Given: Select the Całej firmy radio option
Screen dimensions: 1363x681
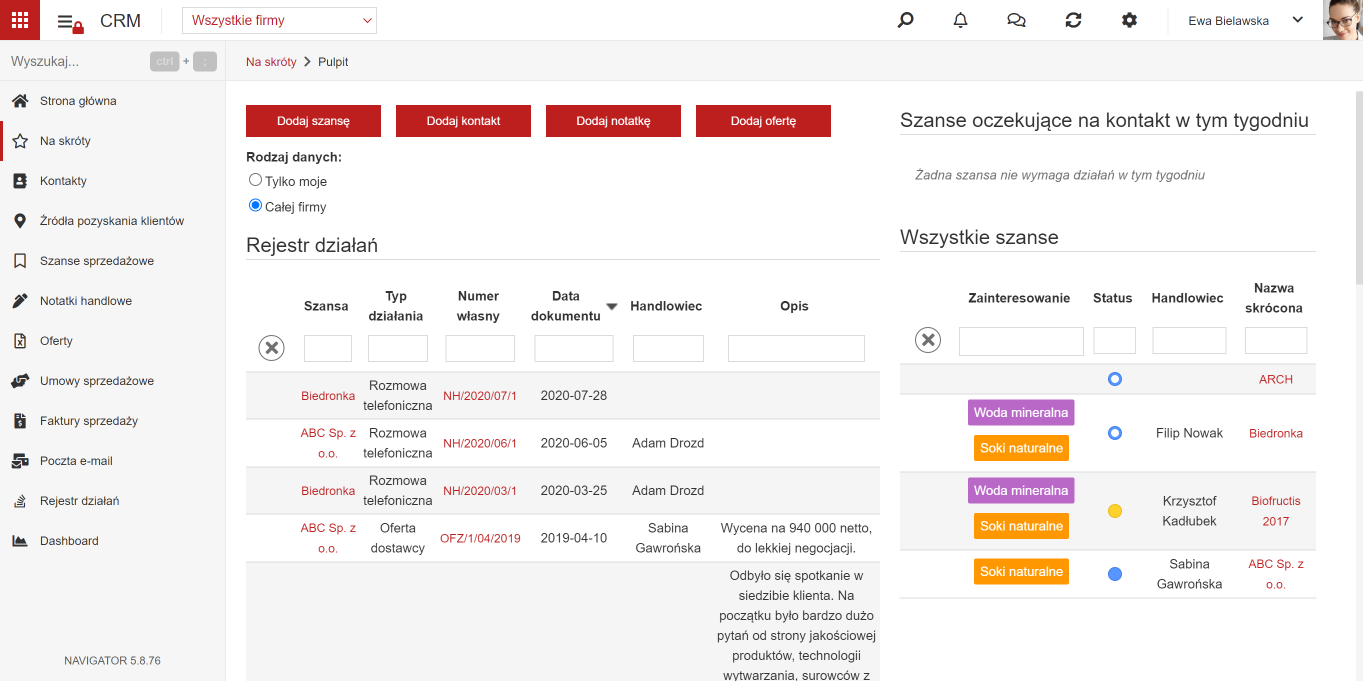Looking at the screenshot, I should point(255,206).
